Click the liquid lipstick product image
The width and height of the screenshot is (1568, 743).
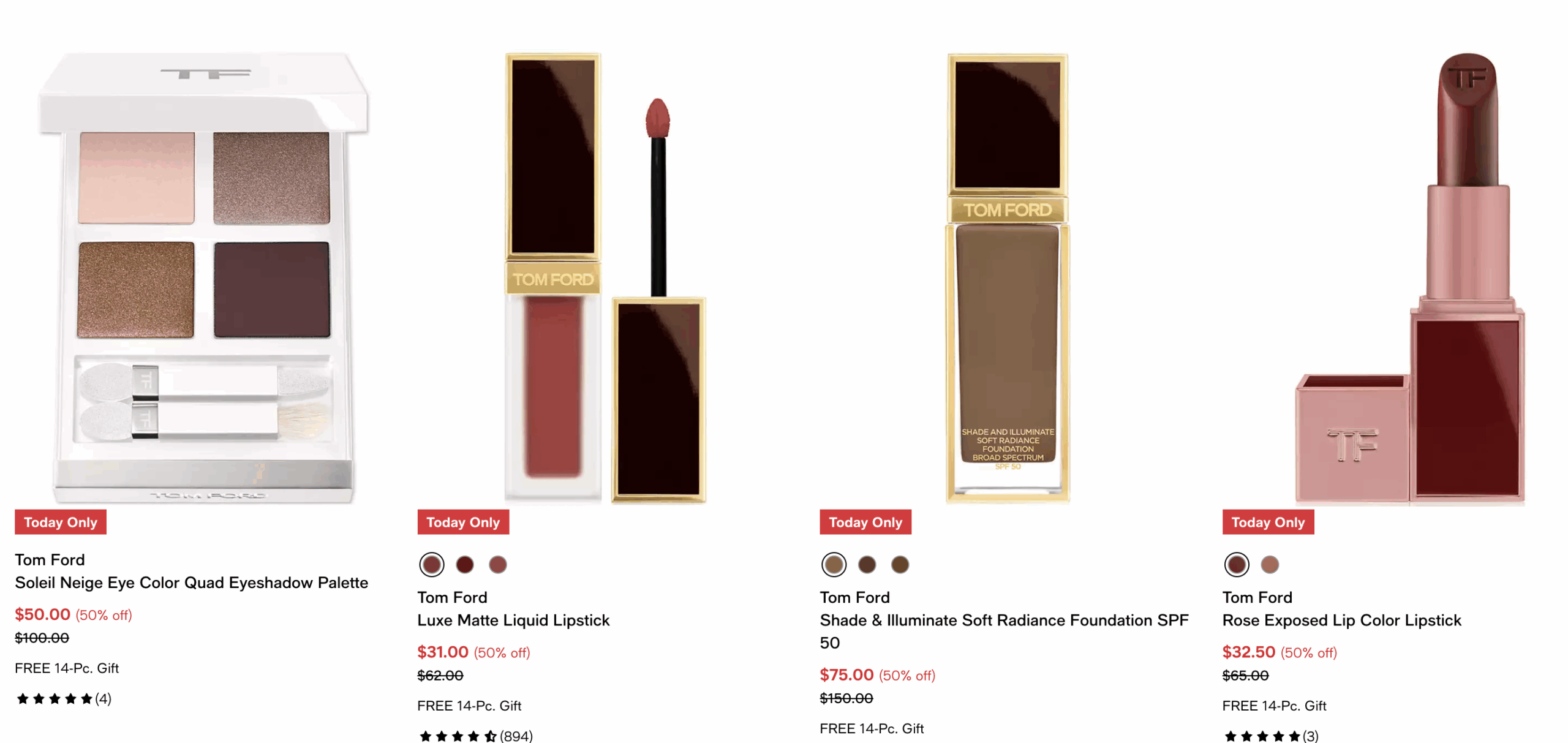point(605,277)
